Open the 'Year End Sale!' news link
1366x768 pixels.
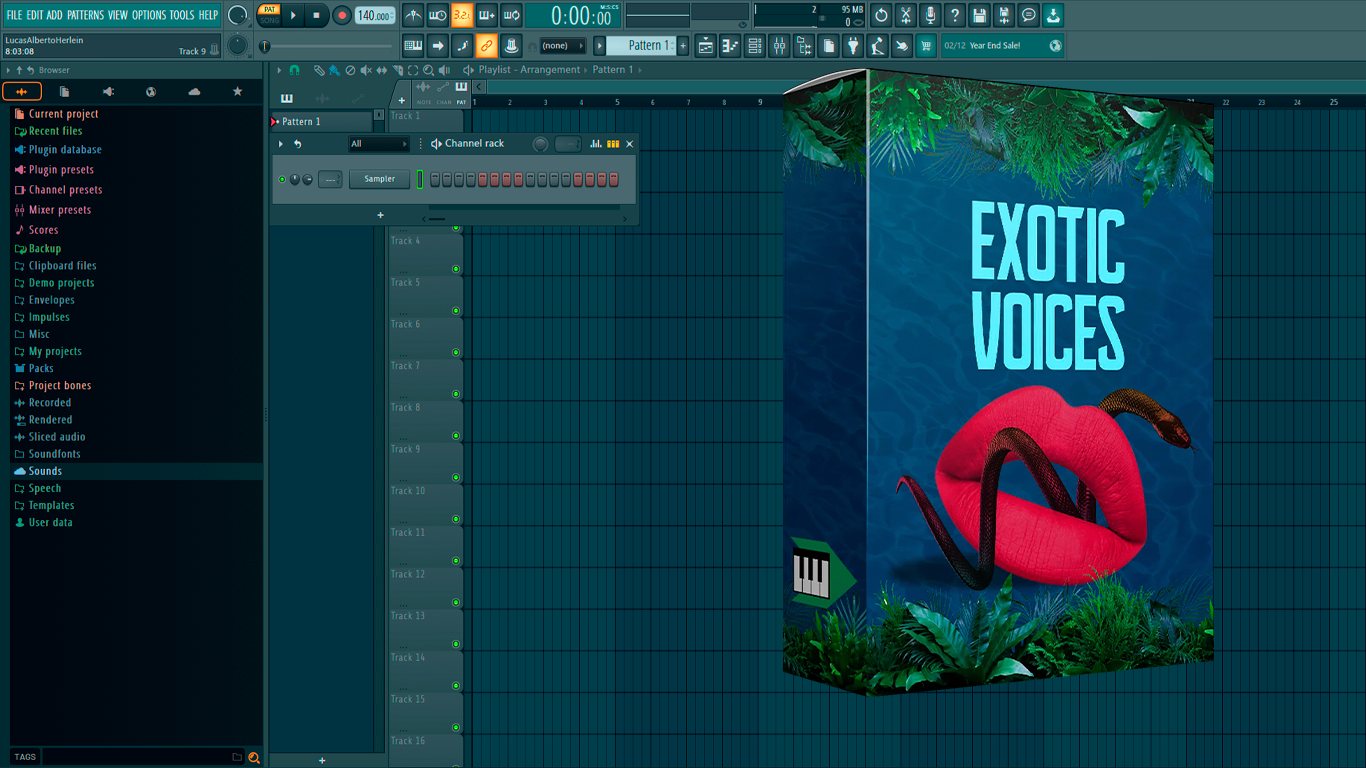1002,45
